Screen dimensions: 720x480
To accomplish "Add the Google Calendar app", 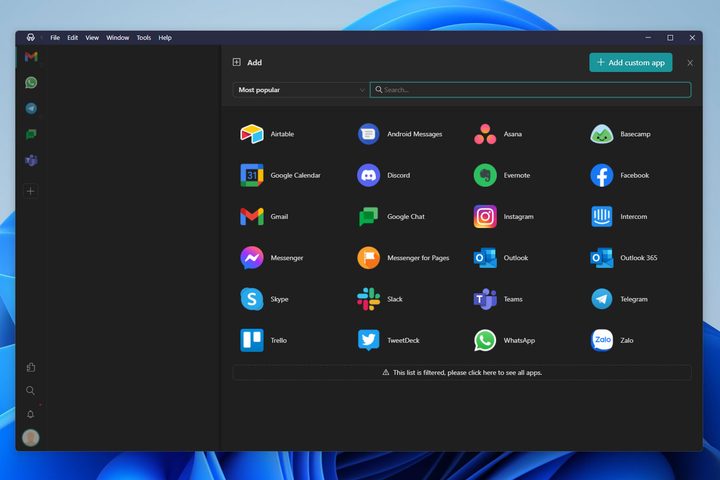I will point(281,175).
